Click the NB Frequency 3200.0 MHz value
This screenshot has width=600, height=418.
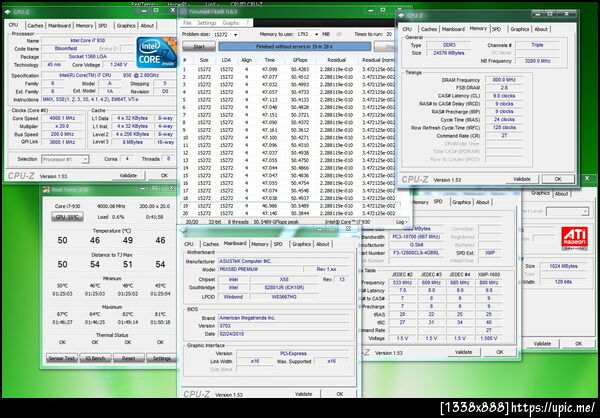(x=537, y=61)
